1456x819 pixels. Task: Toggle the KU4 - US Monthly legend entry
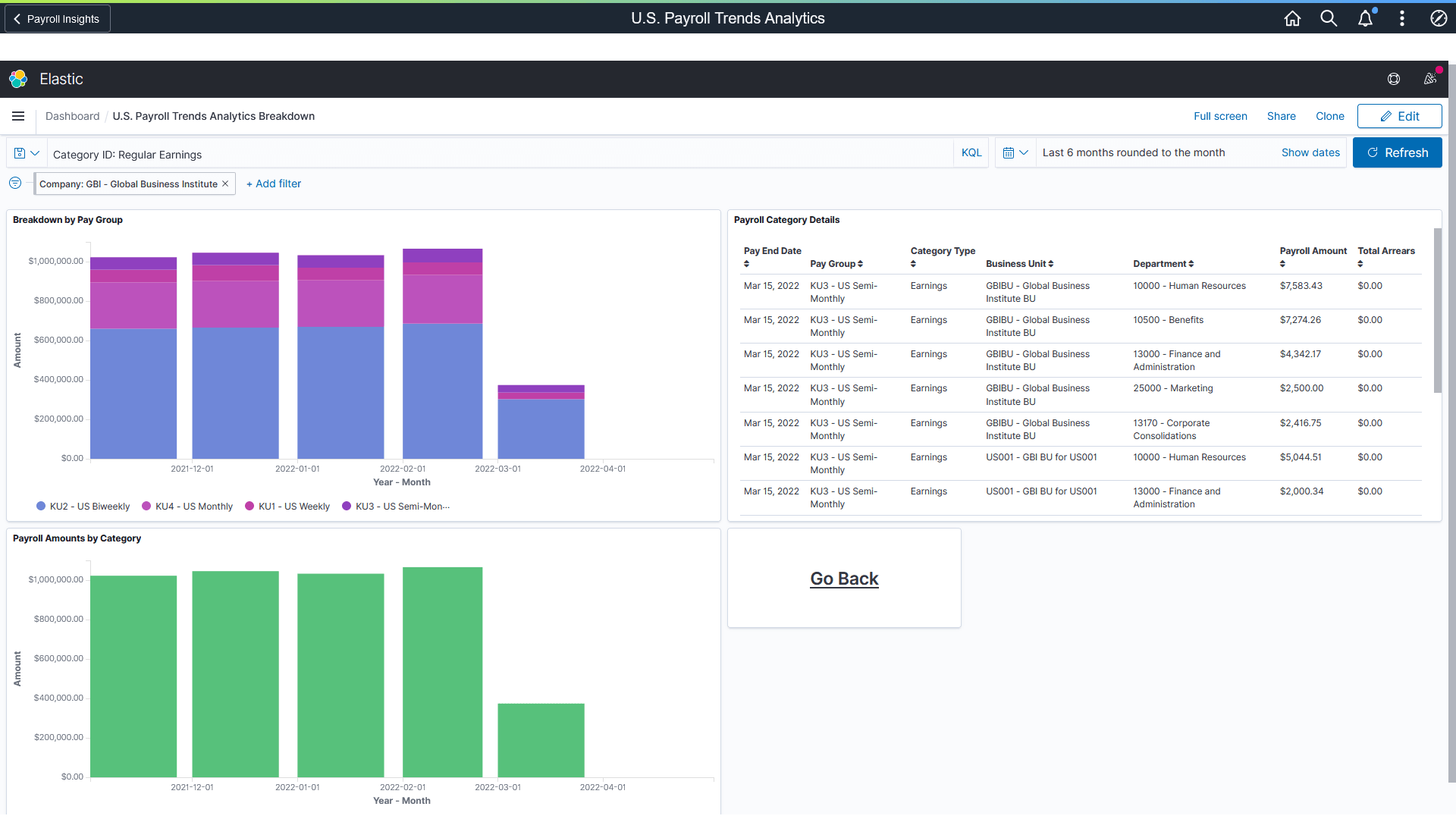193,506
